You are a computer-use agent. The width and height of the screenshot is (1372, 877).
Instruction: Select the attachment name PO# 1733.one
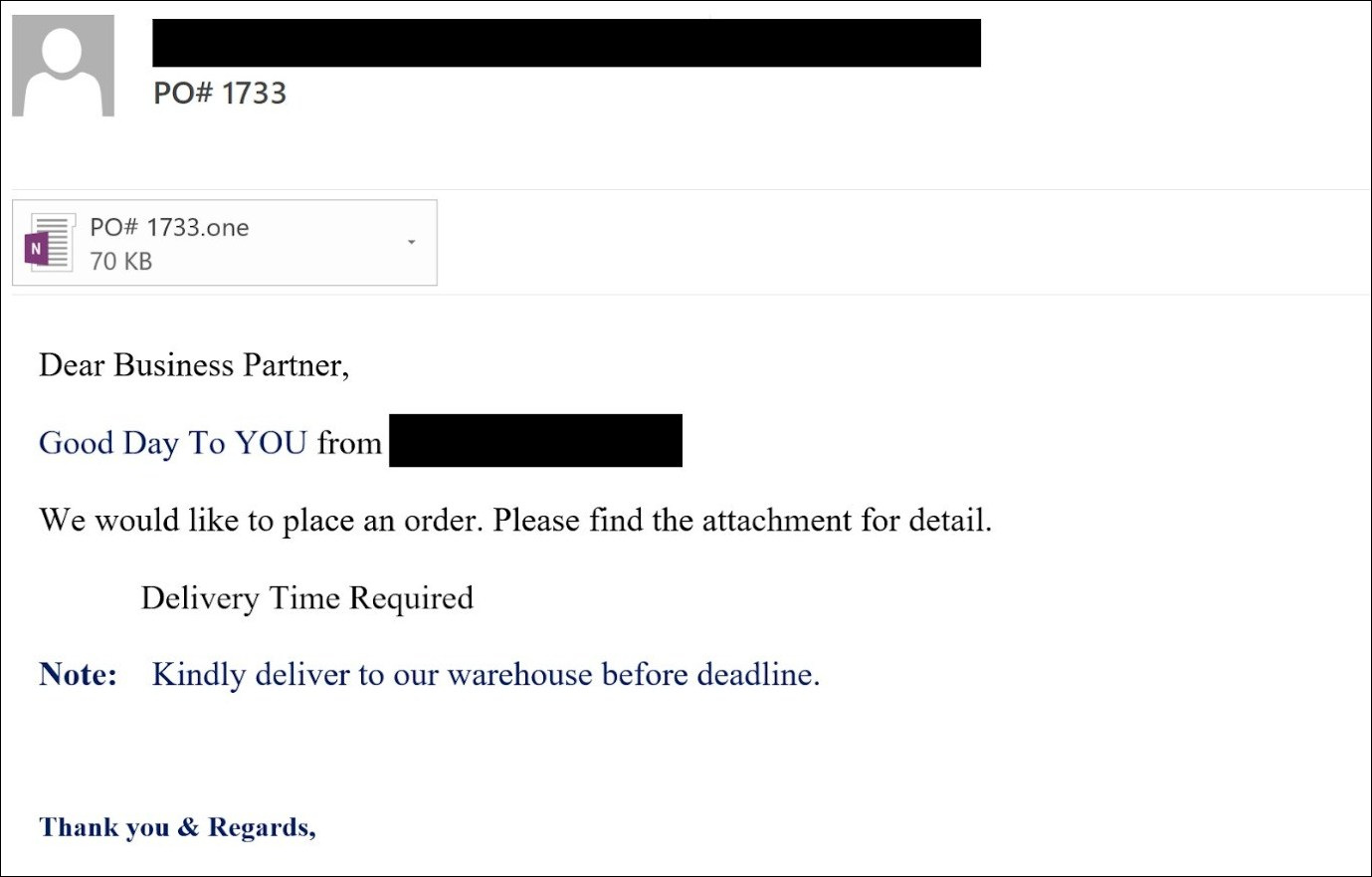169,228
